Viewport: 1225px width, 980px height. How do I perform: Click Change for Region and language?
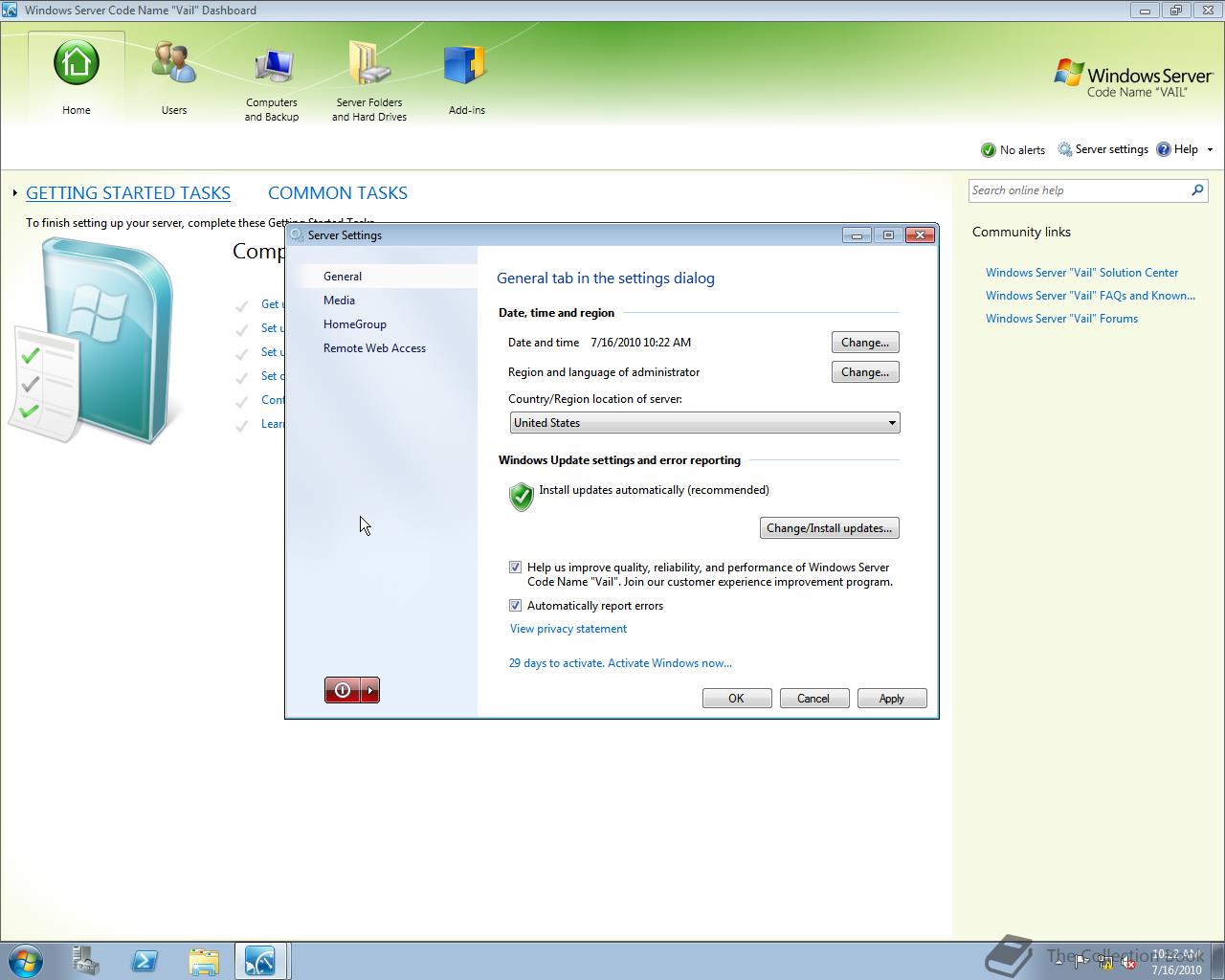click(x=865, y=372)
